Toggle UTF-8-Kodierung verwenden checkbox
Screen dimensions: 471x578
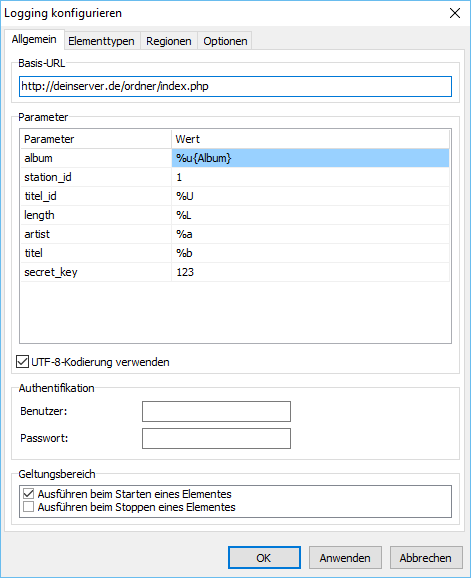coord(22,362)
